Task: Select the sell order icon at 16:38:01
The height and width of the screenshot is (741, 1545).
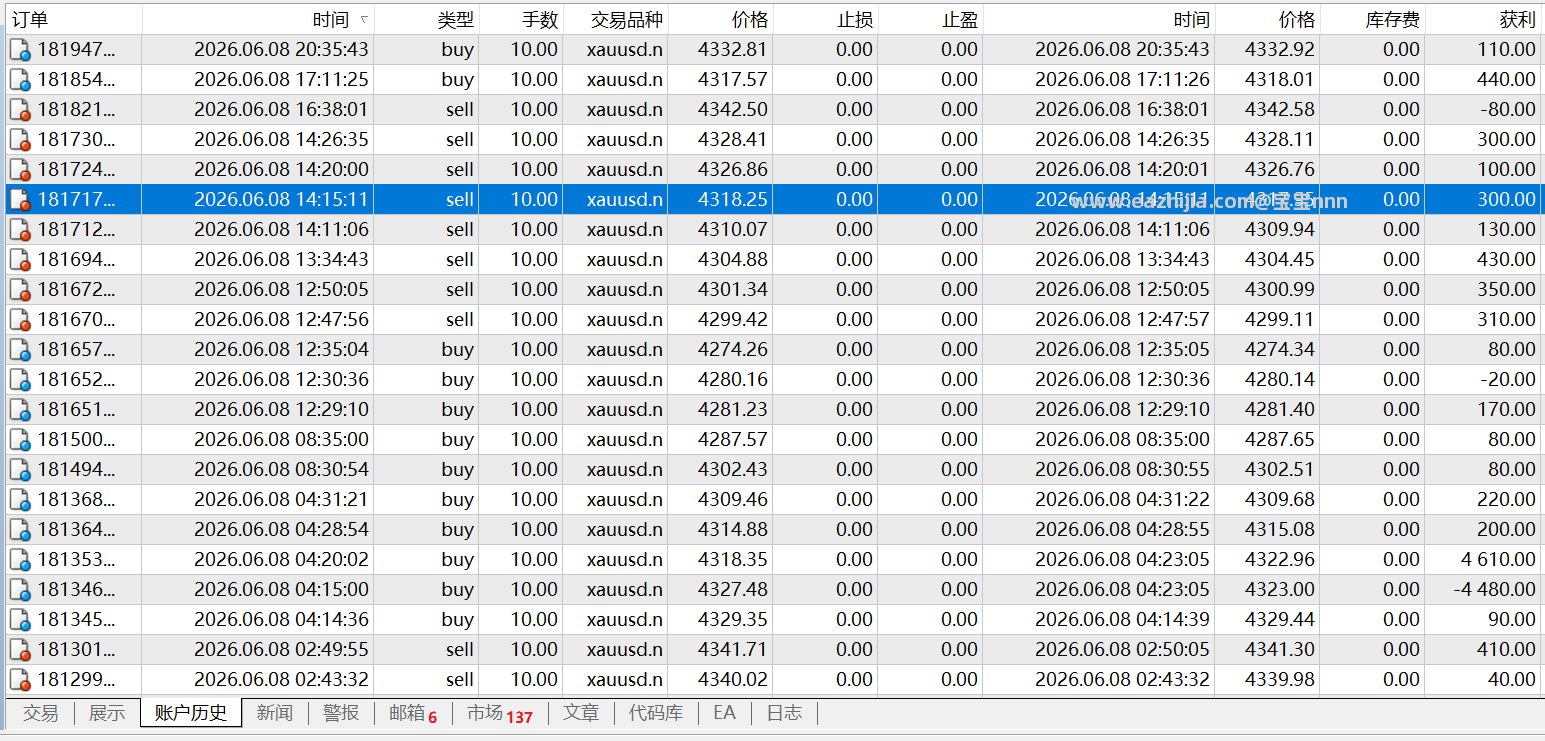Action: point(19,110)
